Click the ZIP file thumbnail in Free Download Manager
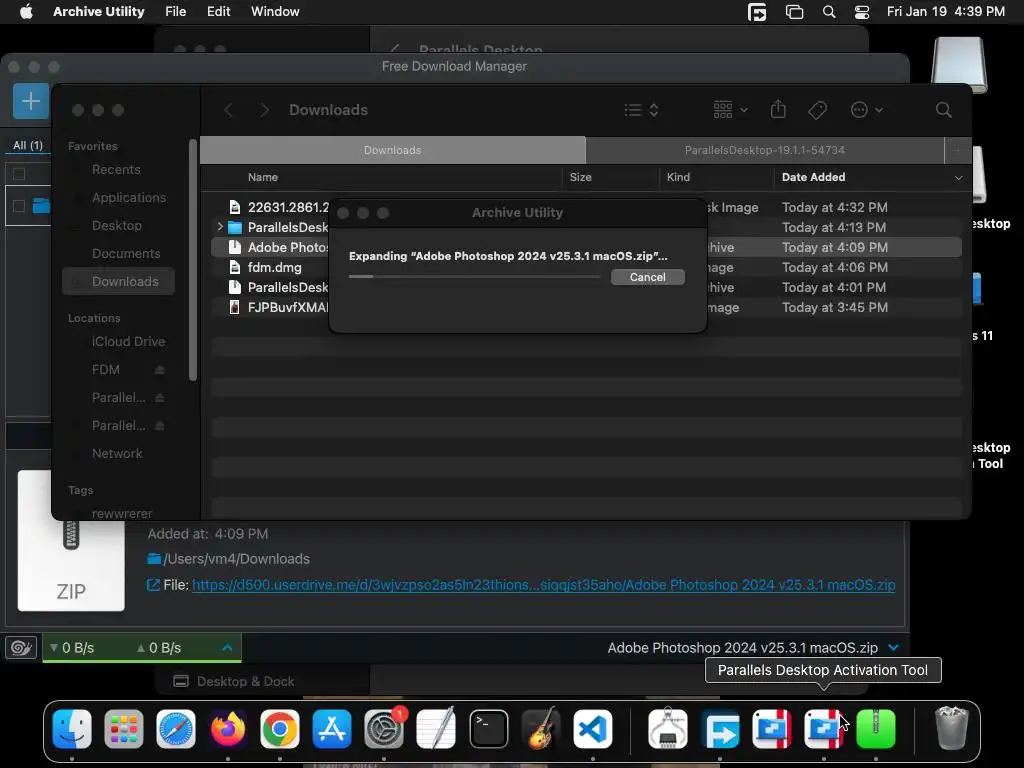 [71, 566]
